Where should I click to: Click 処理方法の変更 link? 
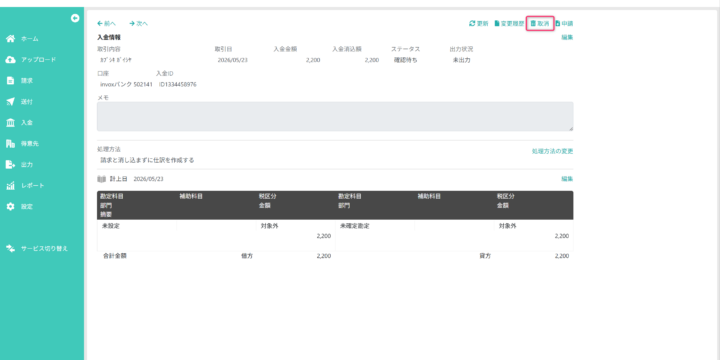552,151
